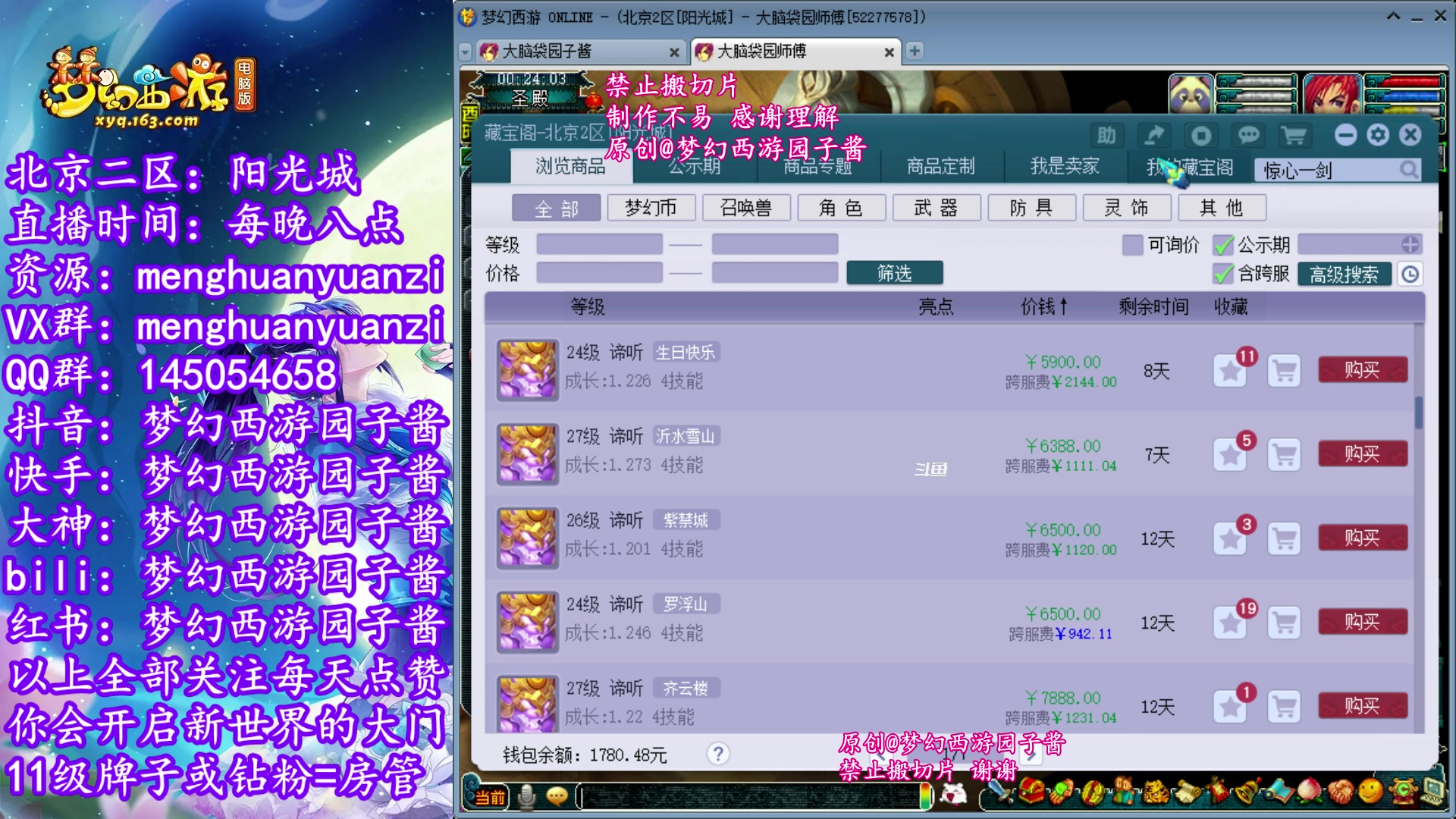The width and height of the screenshot is (1456, 819).
Task: Click the treasure chest icon in bottom toolbar
Action: [1031, 793]
